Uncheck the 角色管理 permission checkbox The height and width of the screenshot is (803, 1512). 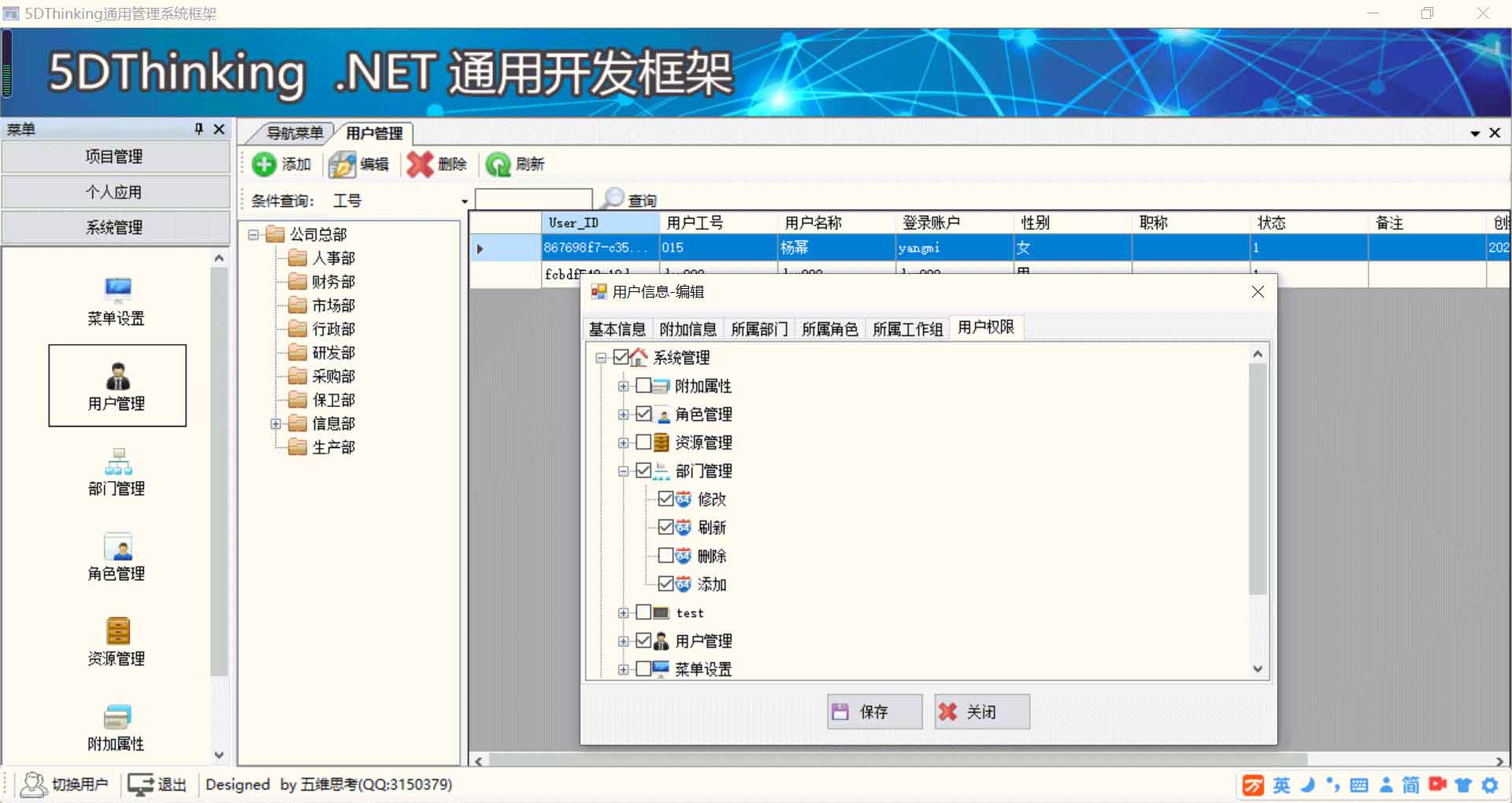point(643,414)
